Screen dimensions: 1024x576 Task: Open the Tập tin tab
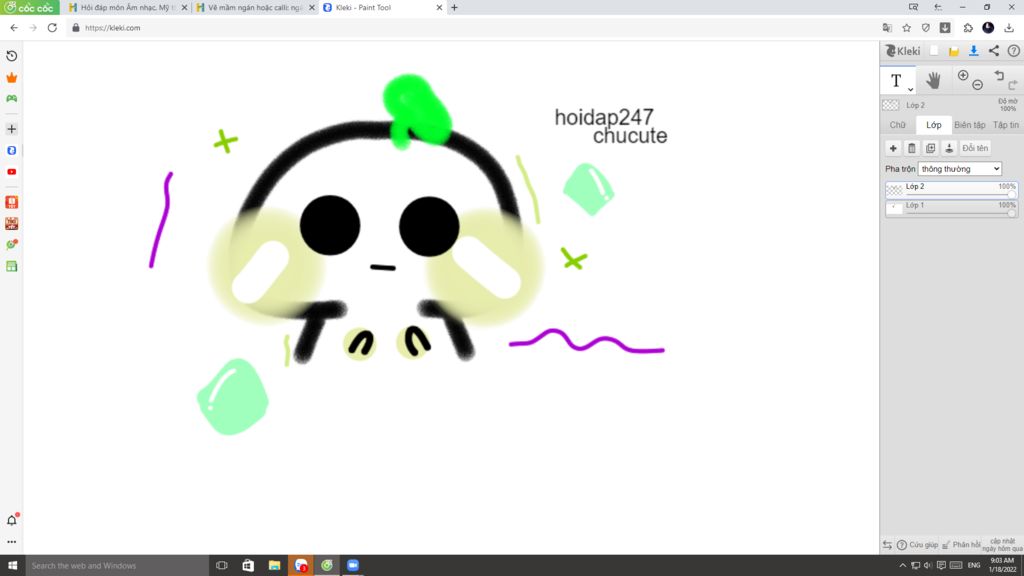pyautogui.click(x=1006, y=125)
